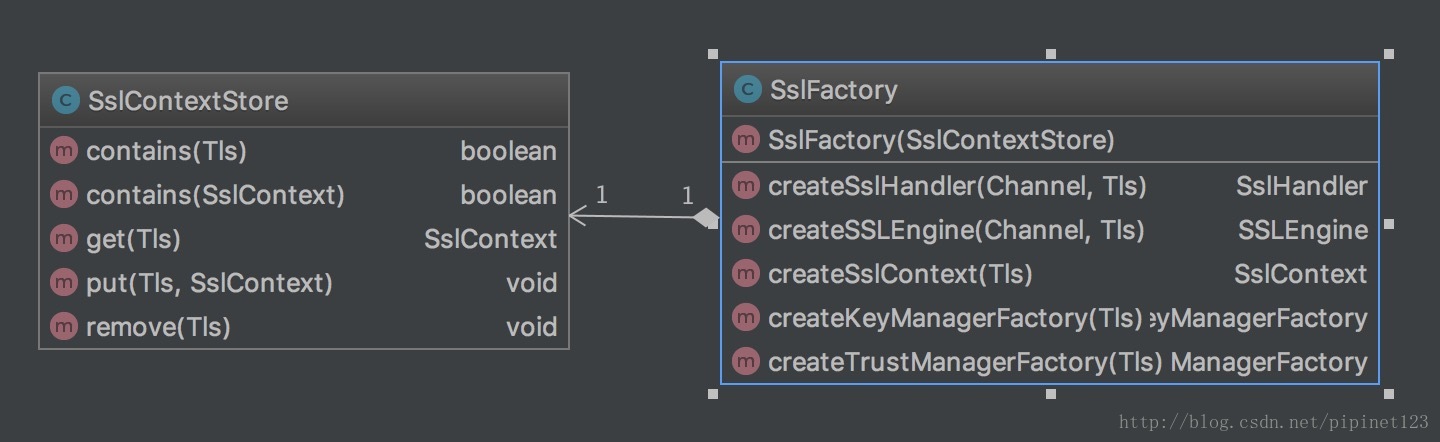The width and height of the screenshot is (1440, 442).
Task: Click the association arrowhead at SslContextStore
Action: click(579, 215)
